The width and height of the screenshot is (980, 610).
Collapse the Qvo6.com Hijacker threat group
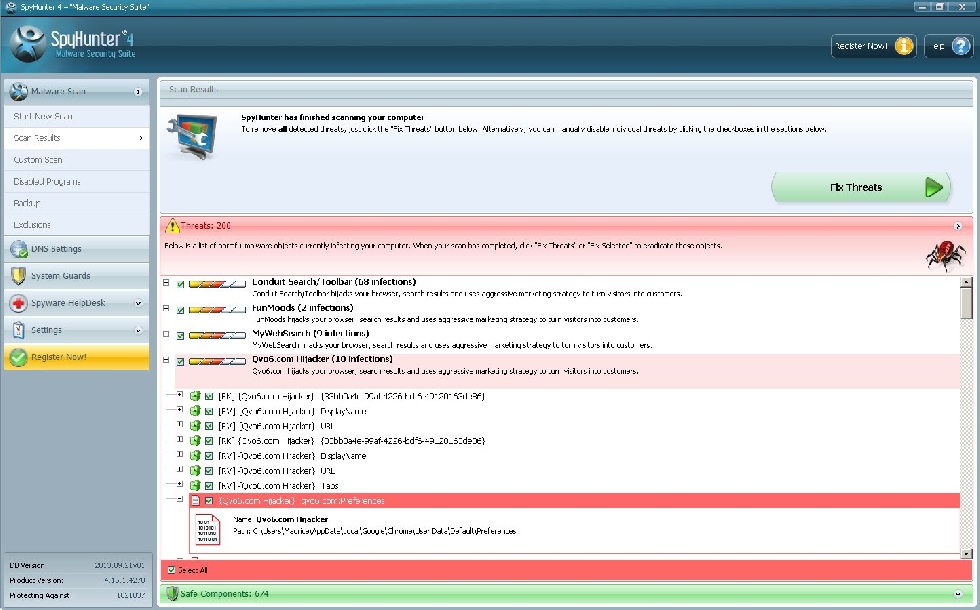tap(166, 360)
